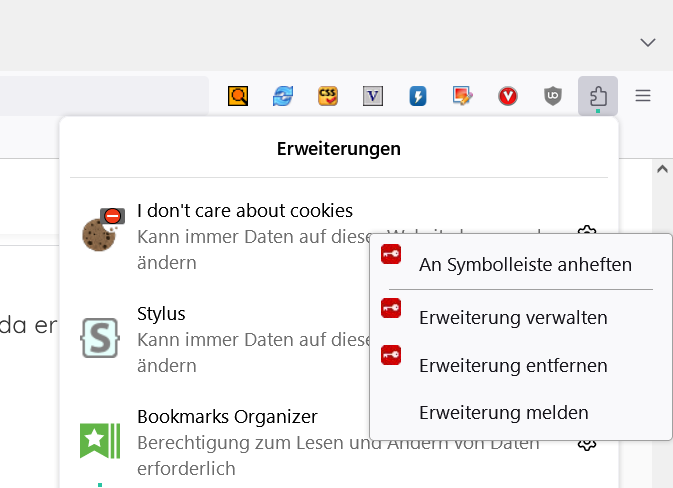Click the orange magnifier extension icon
Screen dimensions: 673x488
[x=237, y=96]
